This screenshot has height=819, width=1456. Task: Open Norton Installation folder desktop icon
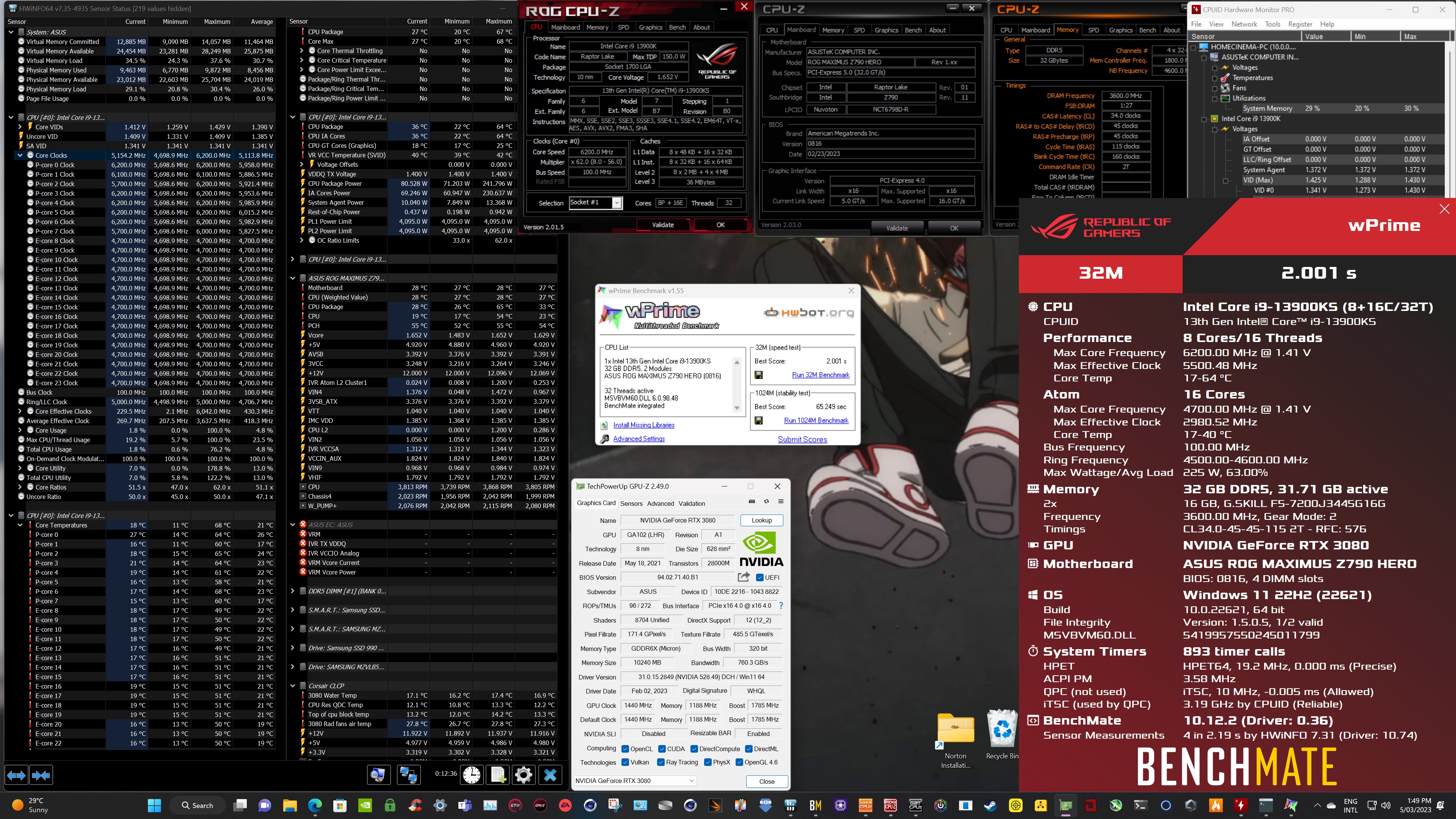point(955,741)
